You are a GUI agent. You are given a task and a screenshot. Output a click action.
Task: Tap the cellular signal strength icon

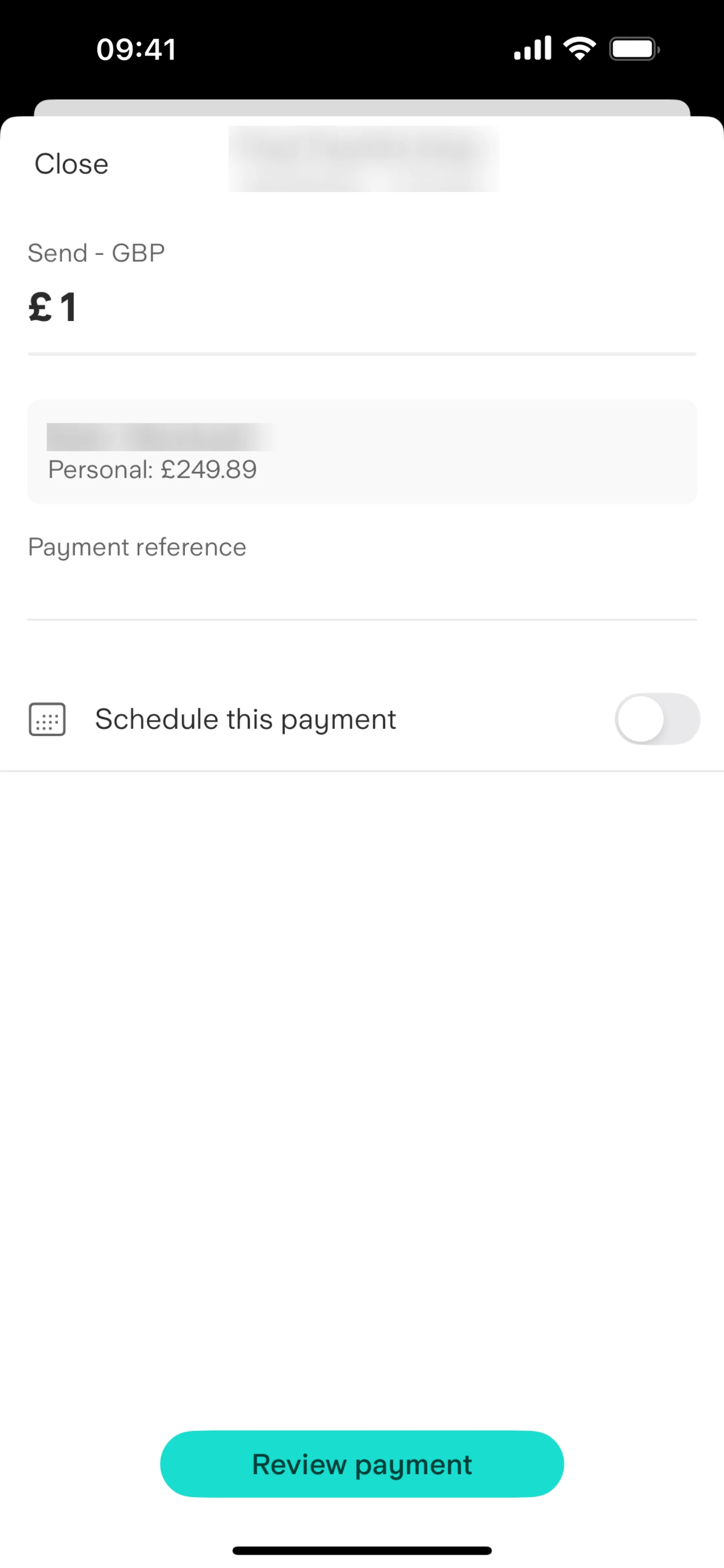tap(532, 49)
